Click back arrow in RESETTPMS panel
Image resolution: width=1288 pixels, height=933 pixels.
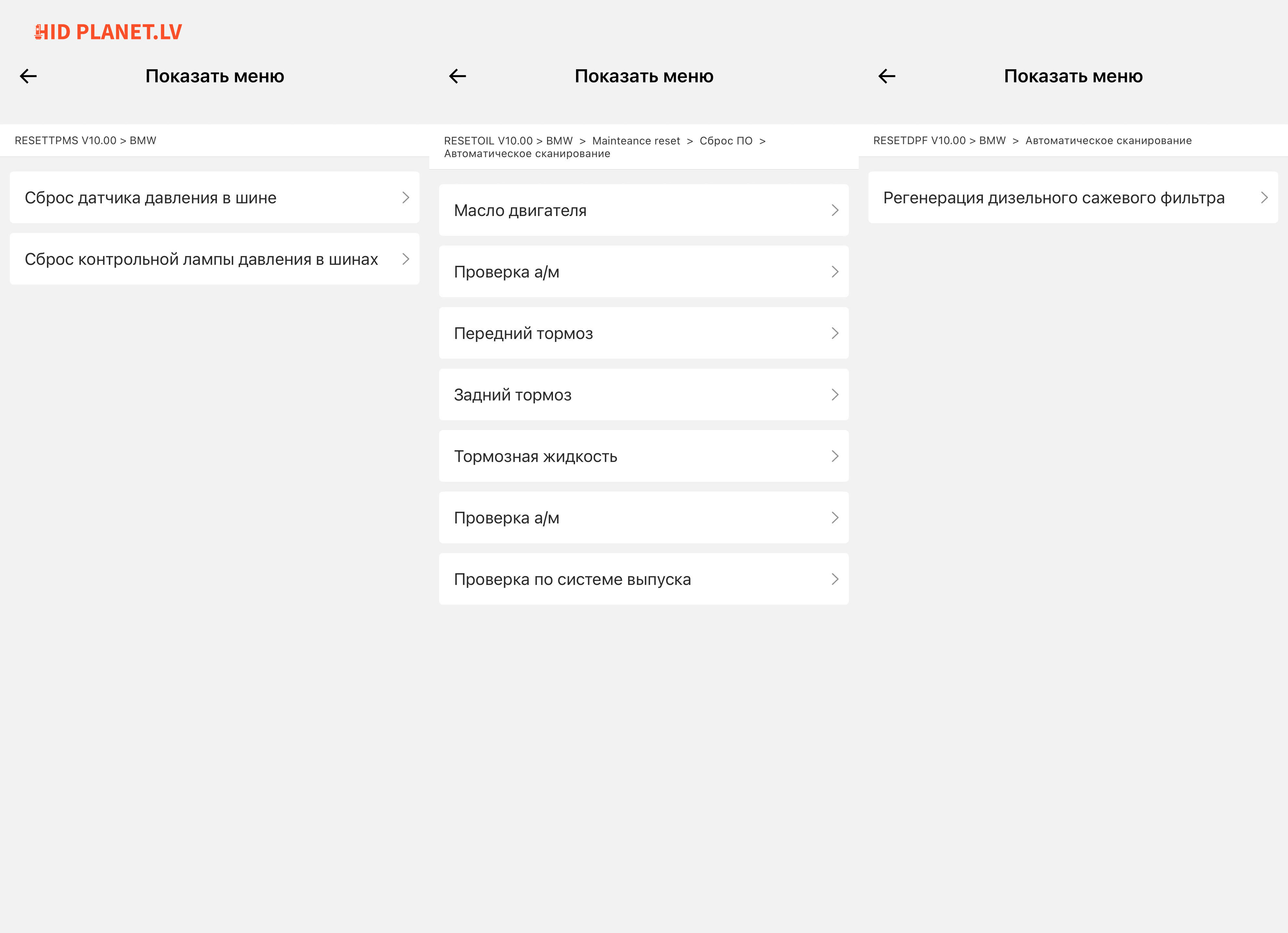click(28, 76)
